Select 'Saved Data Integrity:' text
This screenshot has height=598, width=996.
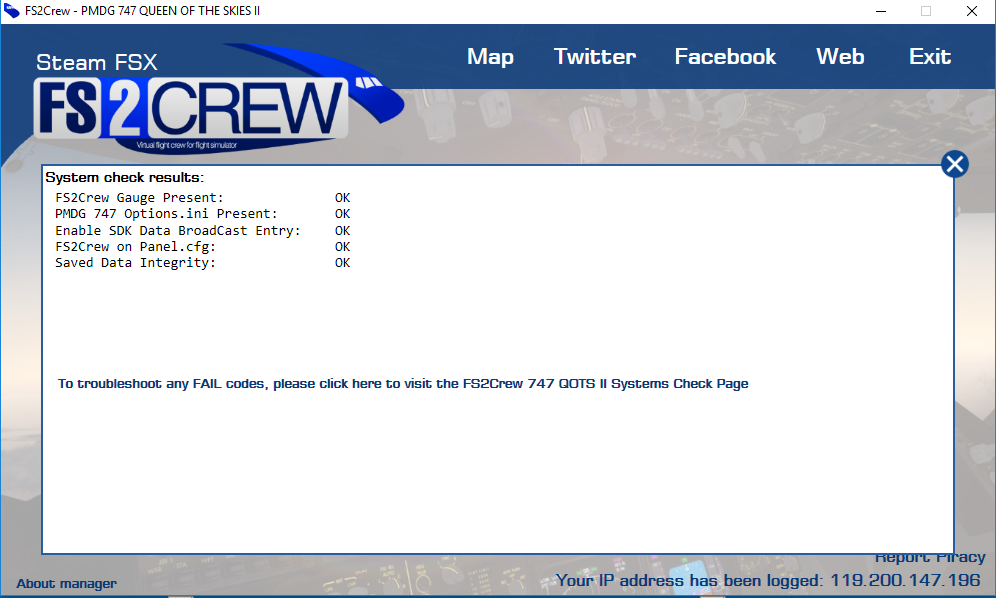coord(135,262)
